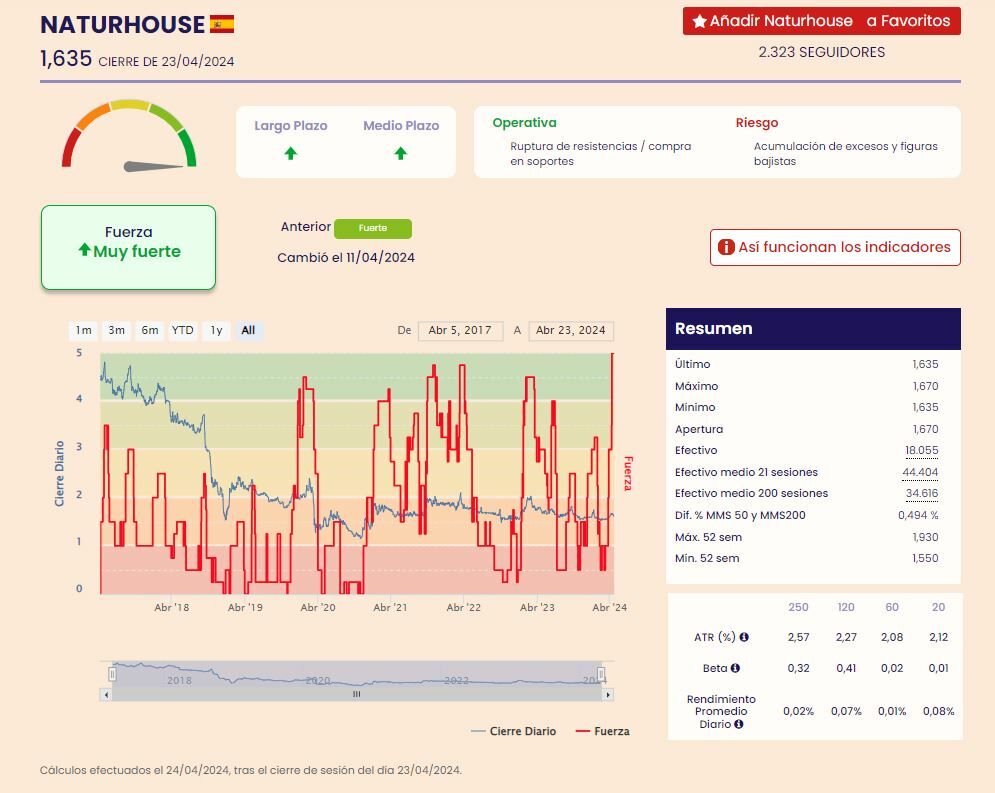Image resolution: width=995 pixels, height=793 pixels.
Task: Switch chart range to YTD
Action: 182,330
